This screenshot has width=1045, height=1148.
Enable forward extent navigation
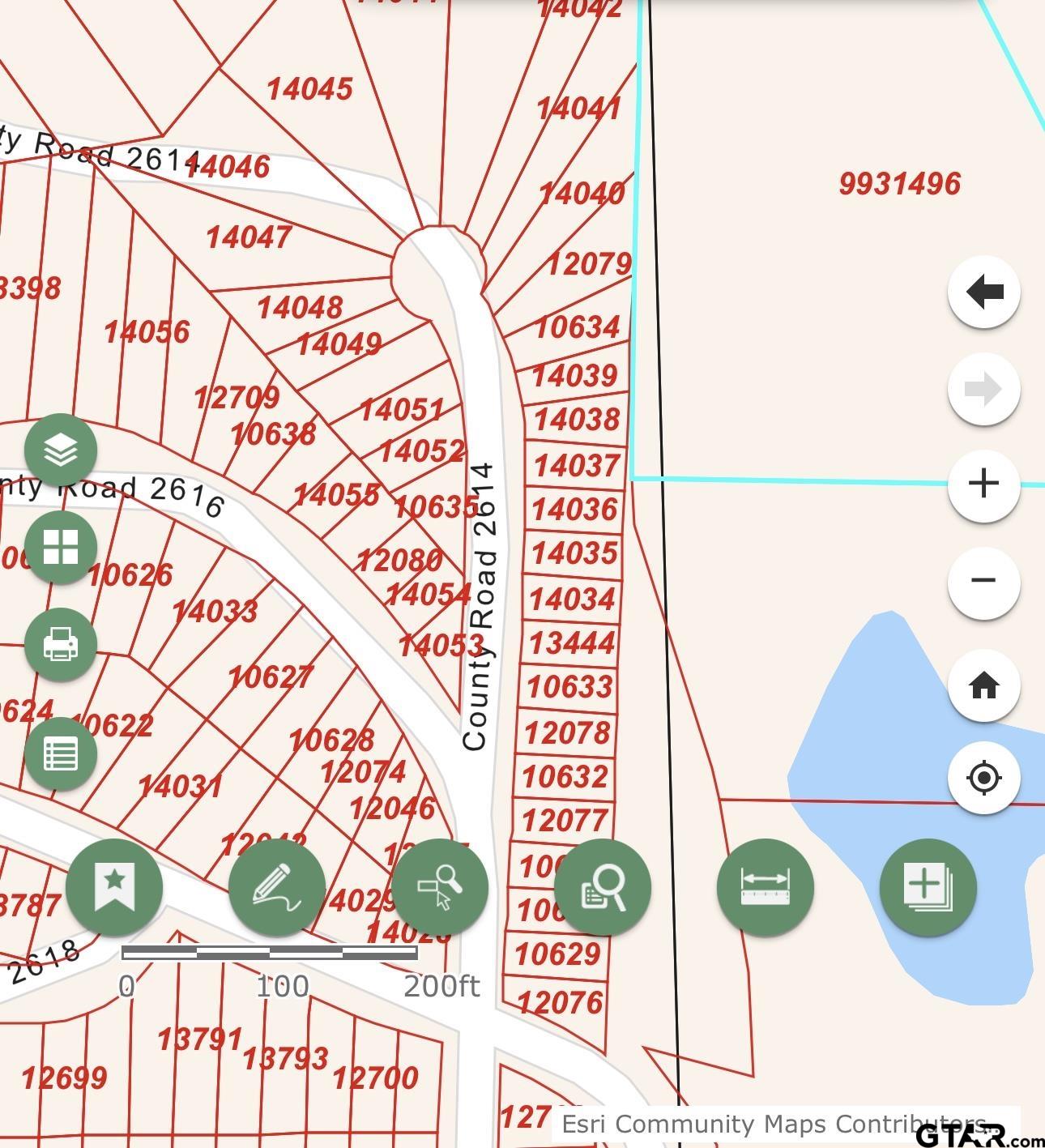coord(983,388)
